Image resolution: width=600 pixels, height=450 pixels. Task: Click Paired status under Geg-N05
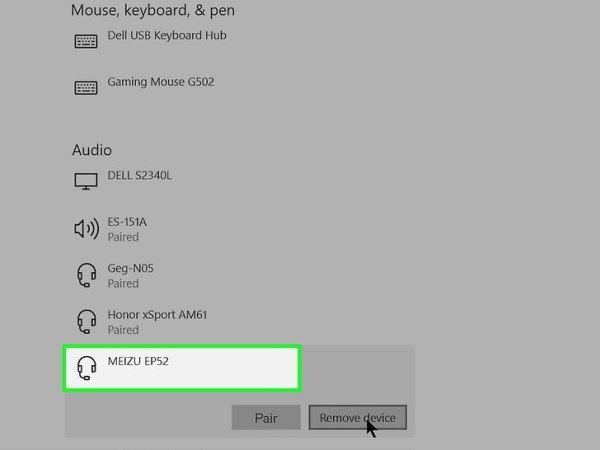123,284
